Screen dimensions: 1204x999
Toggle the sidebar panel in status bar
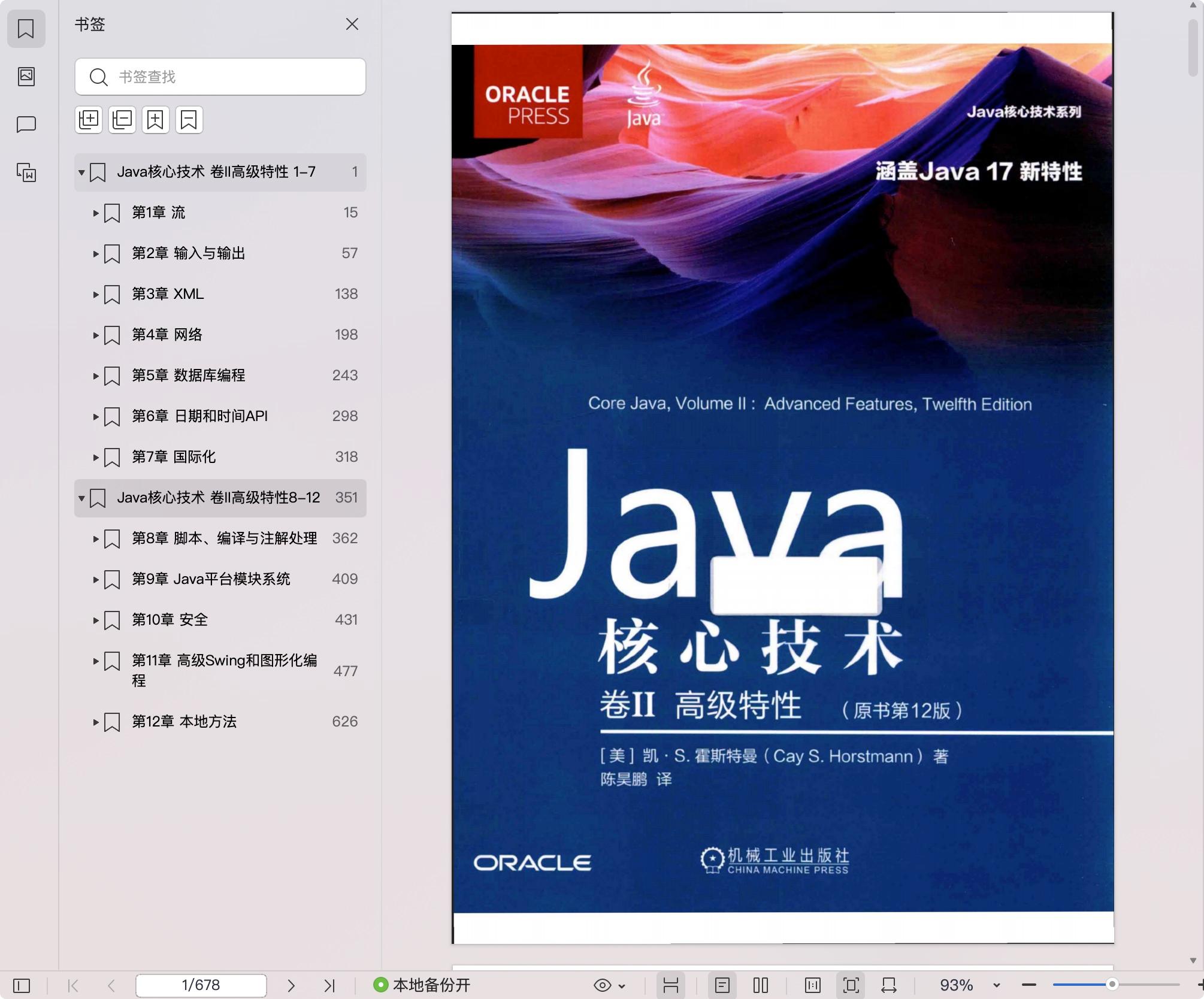[x=22, y=985]
